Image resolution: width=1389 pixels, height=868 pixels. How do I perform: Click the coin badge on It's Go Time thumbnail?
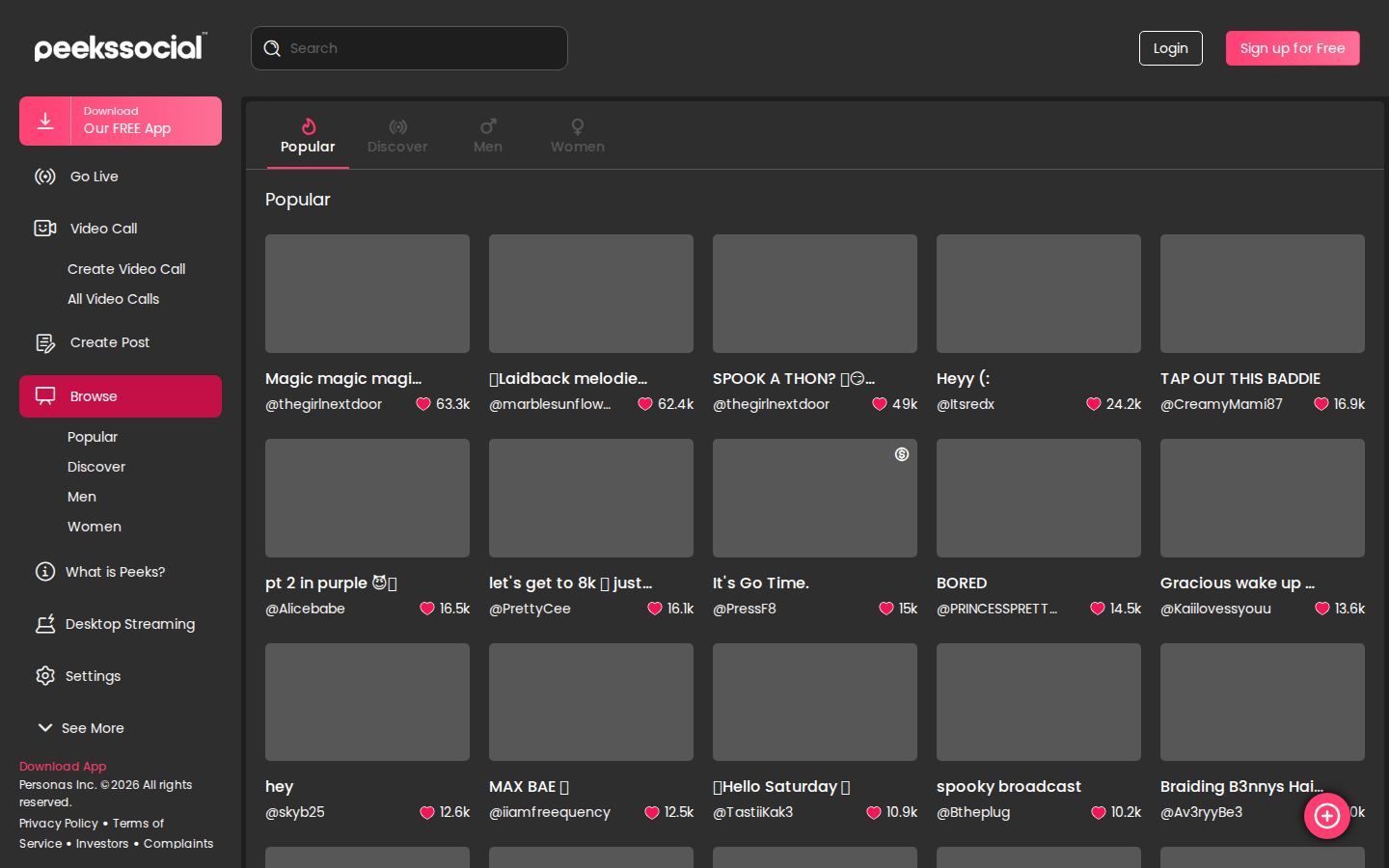tap(902, 454)
